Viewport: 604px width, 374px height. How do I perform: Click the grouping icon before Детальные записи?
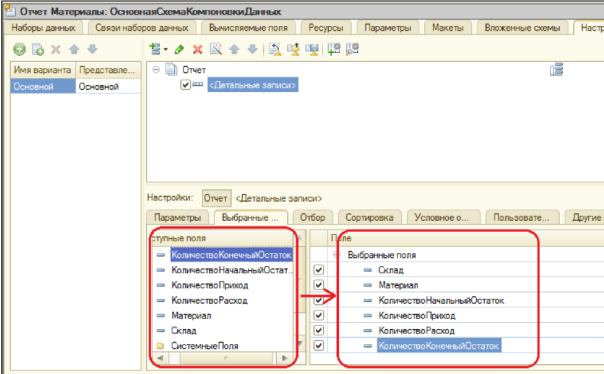click(198, 84)
